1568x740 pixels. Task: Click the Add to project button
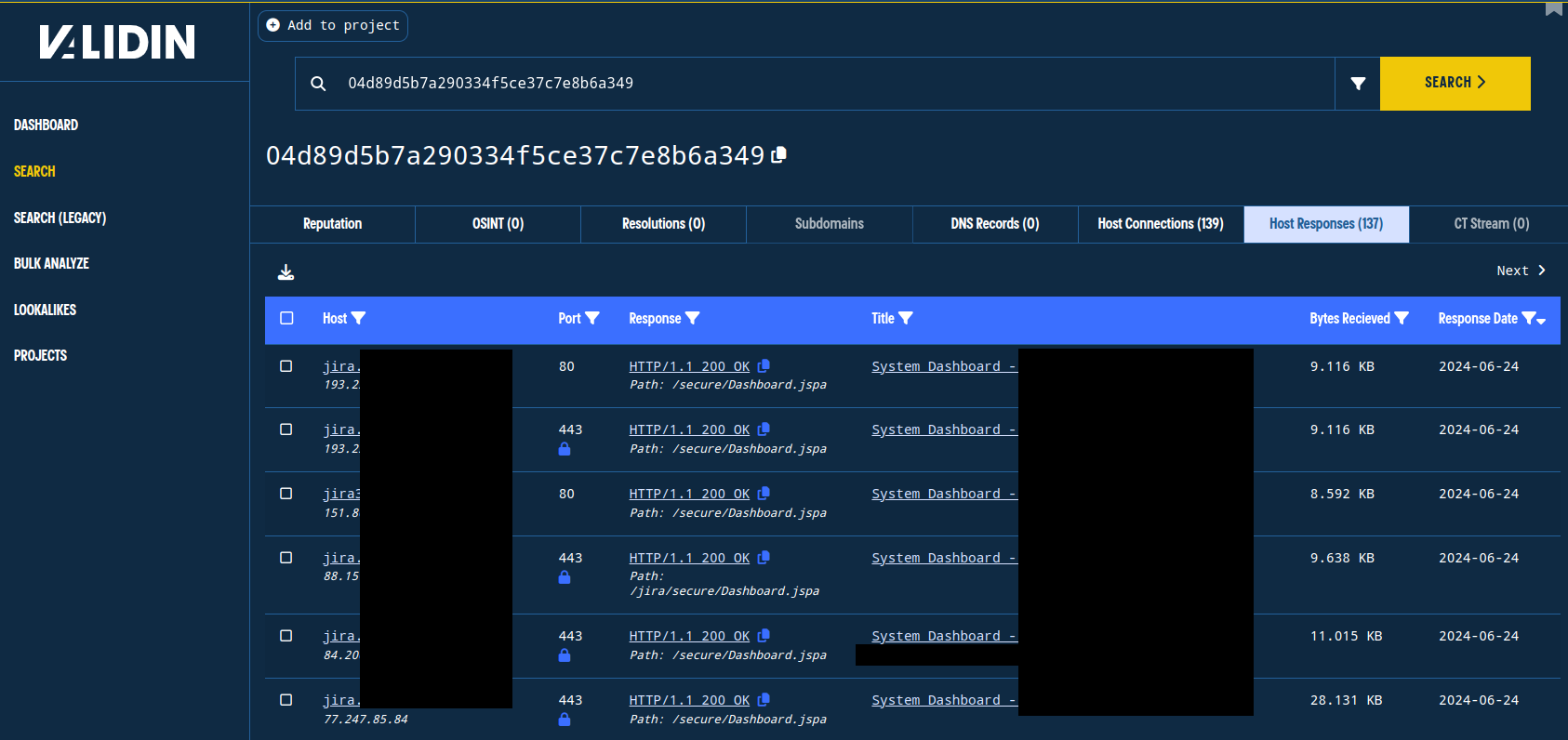pos(333,25)
